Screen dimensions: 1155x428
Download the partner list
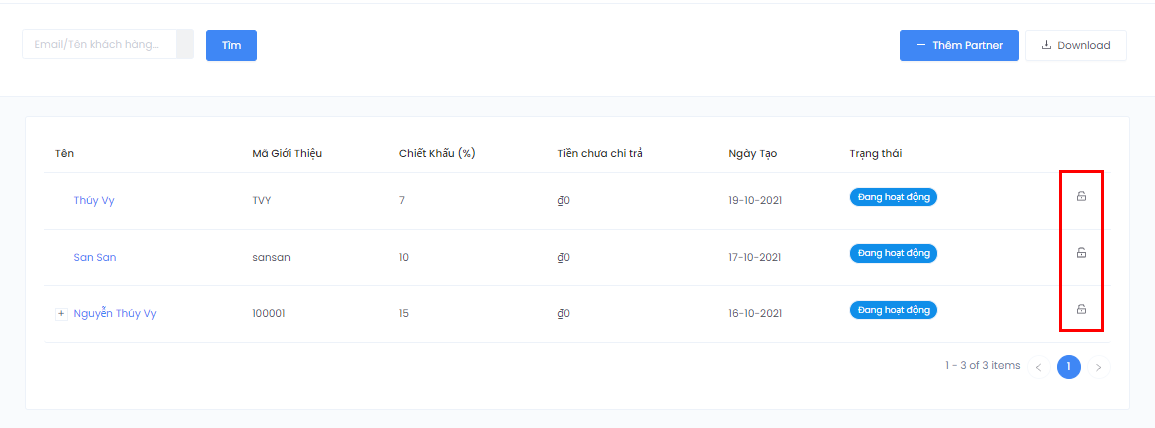(x=1075, y=45)
